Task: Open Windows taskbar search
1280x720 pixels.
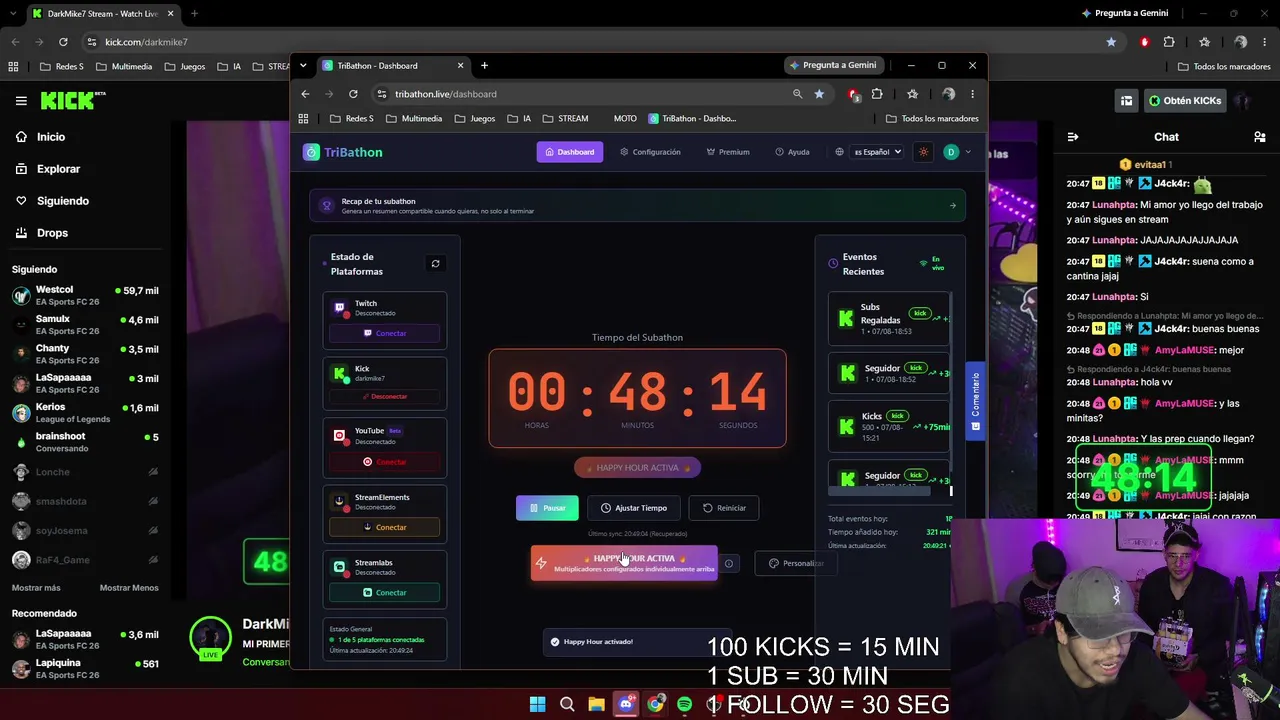Action: (567, 705)
